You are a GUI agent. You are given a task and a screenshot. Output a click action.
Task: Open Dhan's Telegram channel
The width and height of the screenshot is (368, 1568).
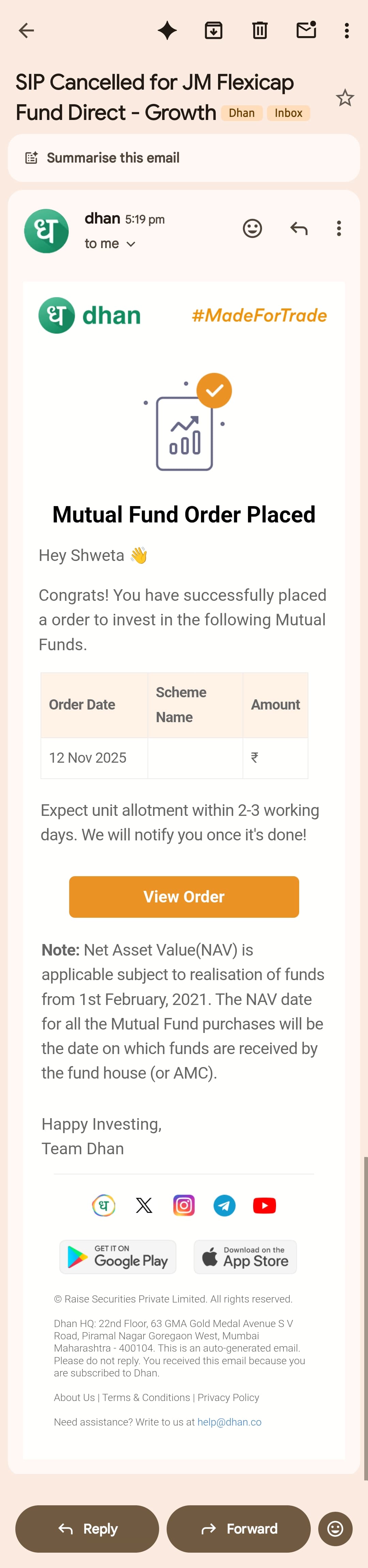point(225,1205)
